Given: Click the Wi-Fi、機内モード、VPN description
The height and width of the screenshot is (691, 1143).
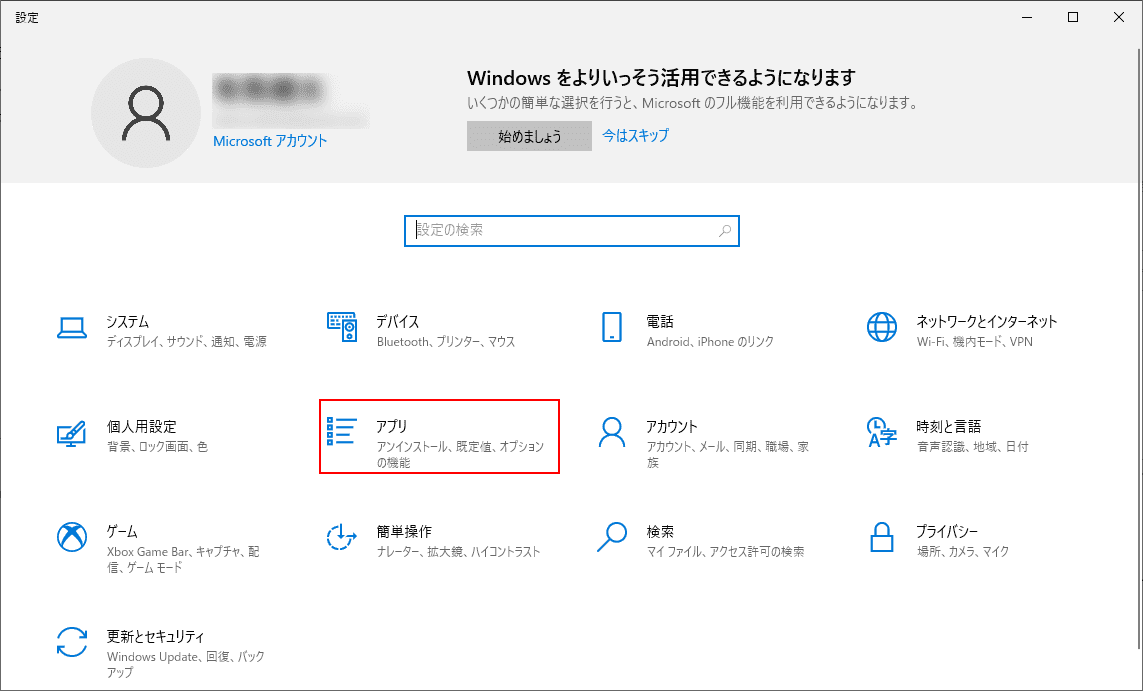Looking at the screenshot, I should pos(975,342).
